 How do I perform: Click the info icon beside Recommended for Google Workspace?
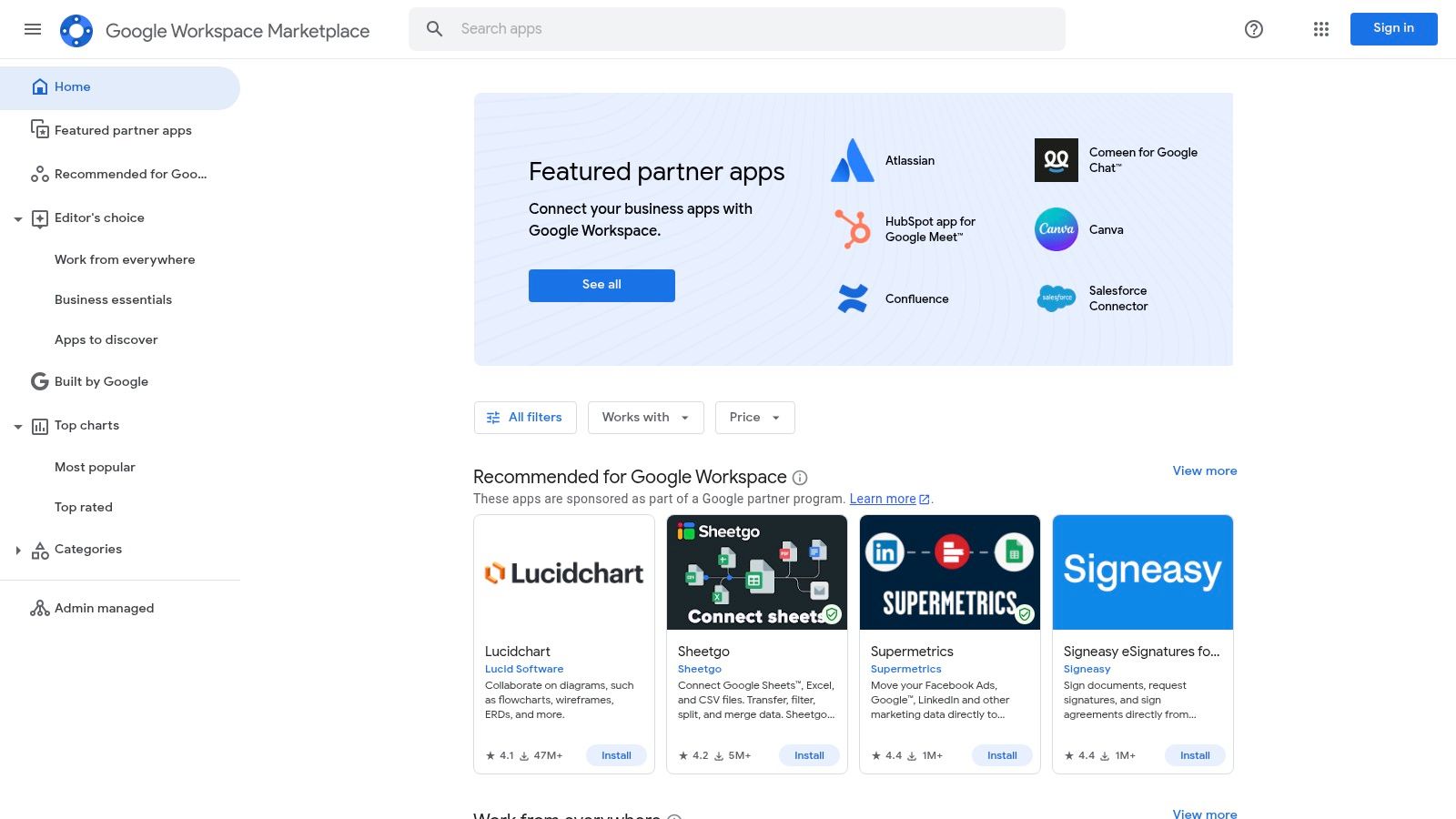click(x=800, y=478)
